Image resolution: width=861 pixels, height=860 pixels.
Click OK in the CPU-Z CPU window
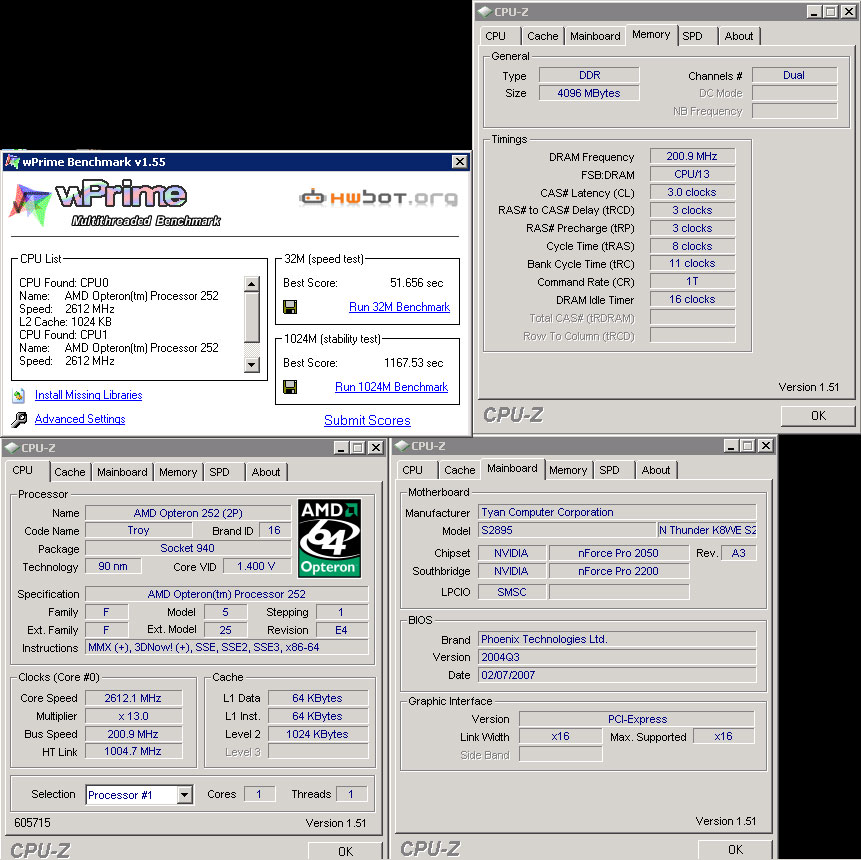pyautogui.click(x=345, y=851)
